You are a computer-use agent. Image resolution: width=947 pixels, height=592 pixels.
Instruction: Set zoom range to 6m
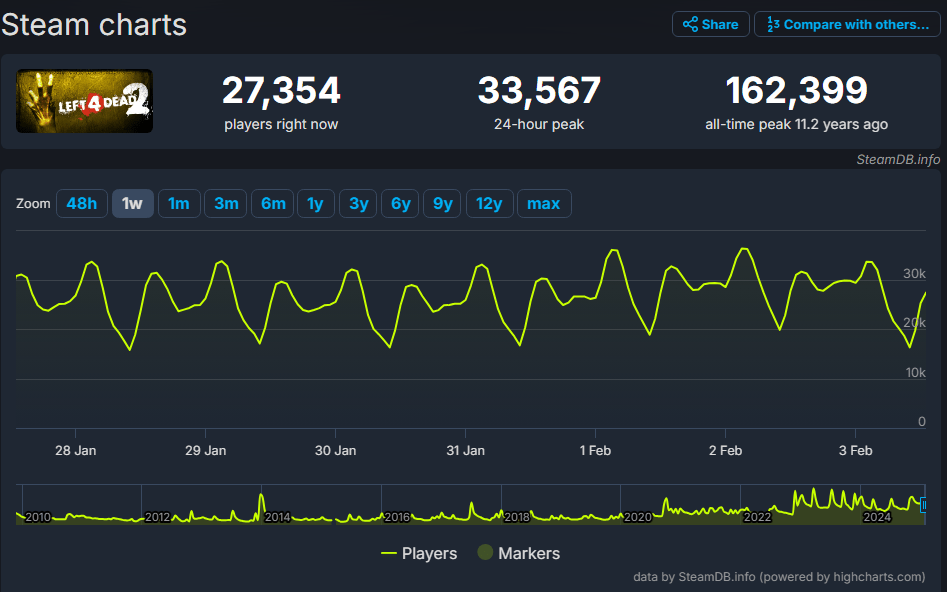click(x=272, y=204)
